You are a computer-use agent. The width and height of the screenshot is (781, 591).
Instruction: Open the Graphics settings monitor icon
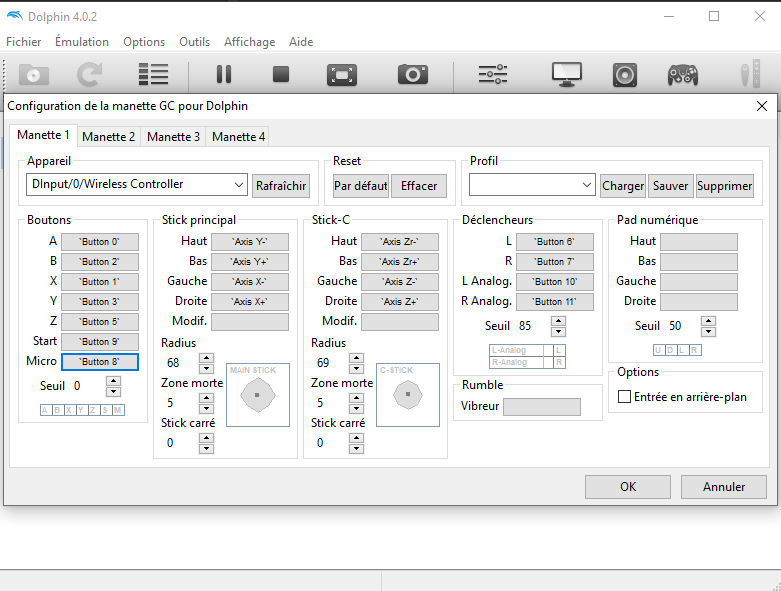(567, 74)
